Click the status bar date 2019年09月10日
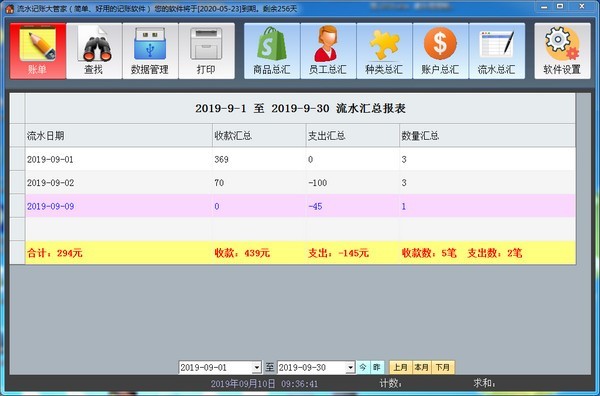The width and height of the screenshot is (600, 396). 243,384
